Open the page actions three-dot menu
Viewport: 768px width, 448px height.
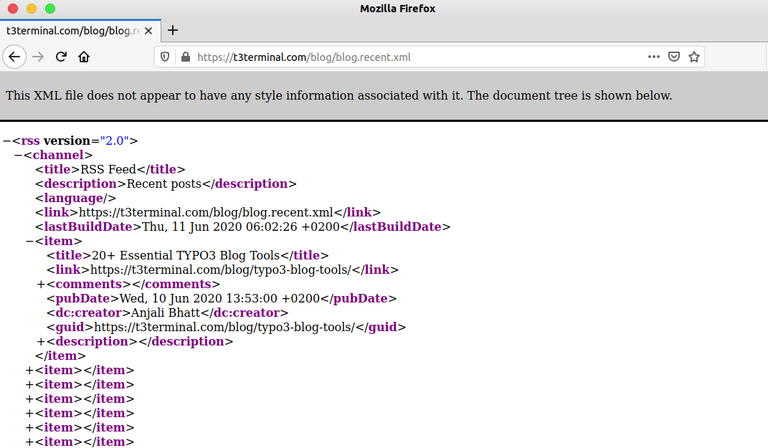click(x=654, y=57)
